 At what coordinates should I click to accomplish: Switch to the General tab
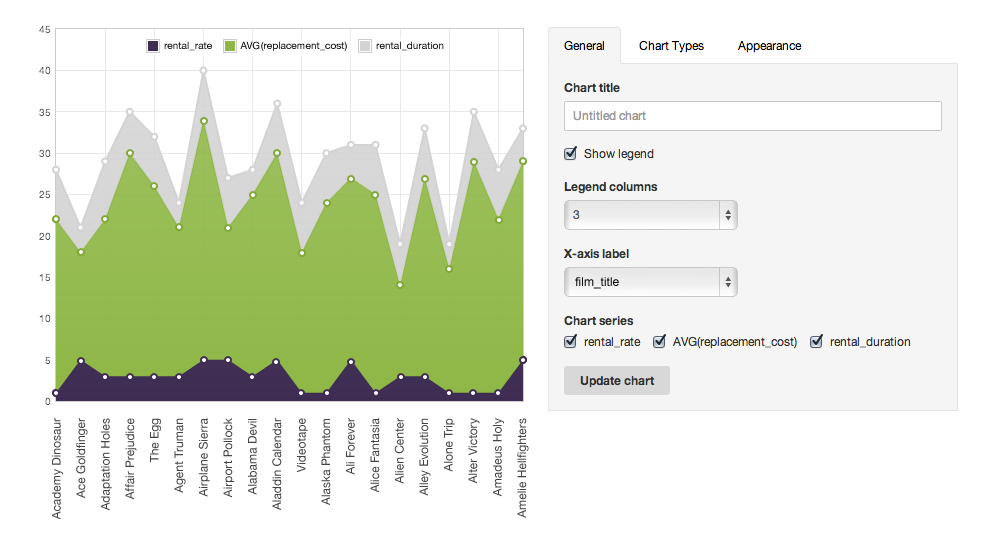[x=584, y=46]
